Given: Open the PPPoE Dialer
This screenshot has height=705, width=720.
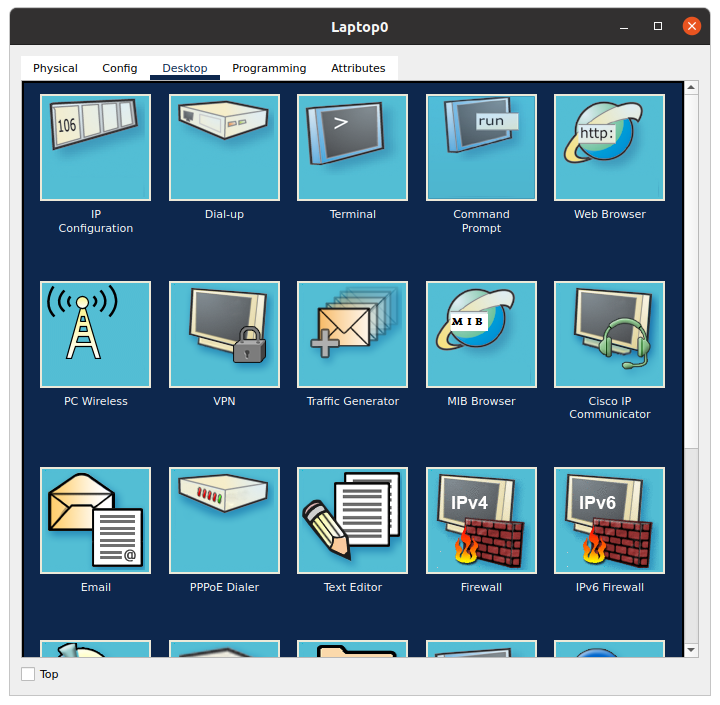Looking at the screenshot, I should pos(224,520).
